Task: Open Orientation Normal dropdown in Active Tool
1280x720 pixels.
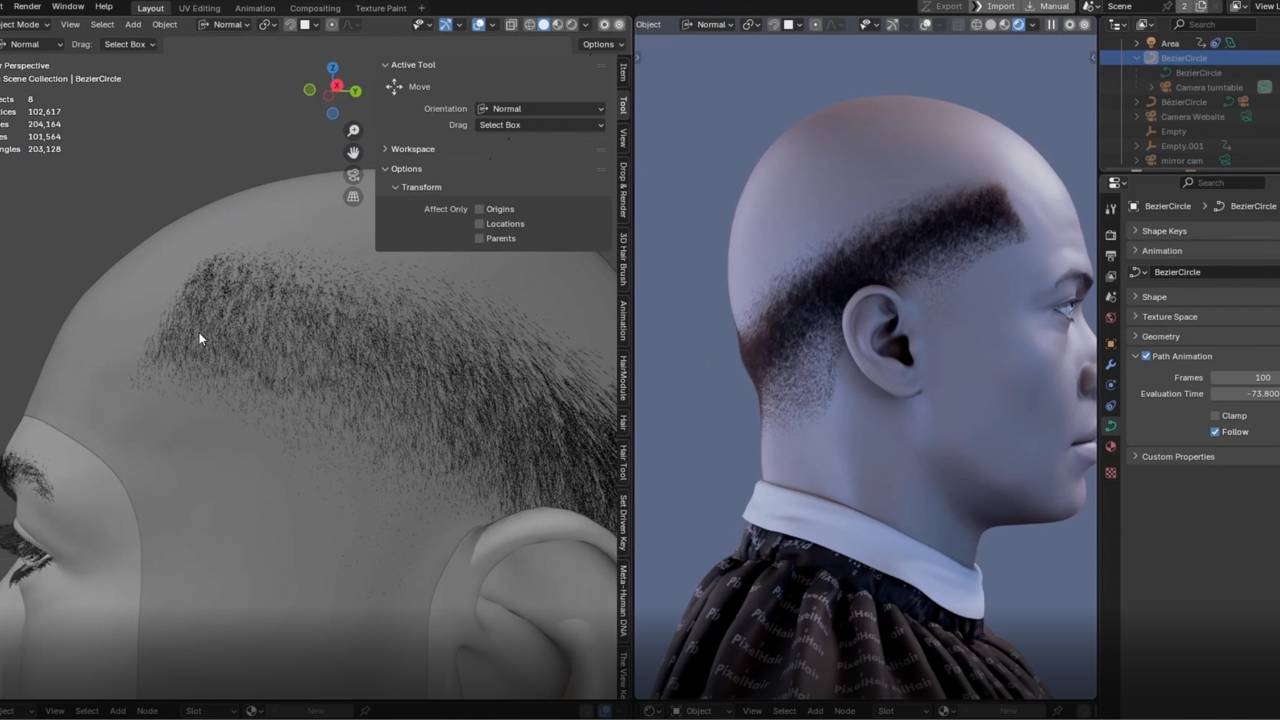Action: (540, 109)
